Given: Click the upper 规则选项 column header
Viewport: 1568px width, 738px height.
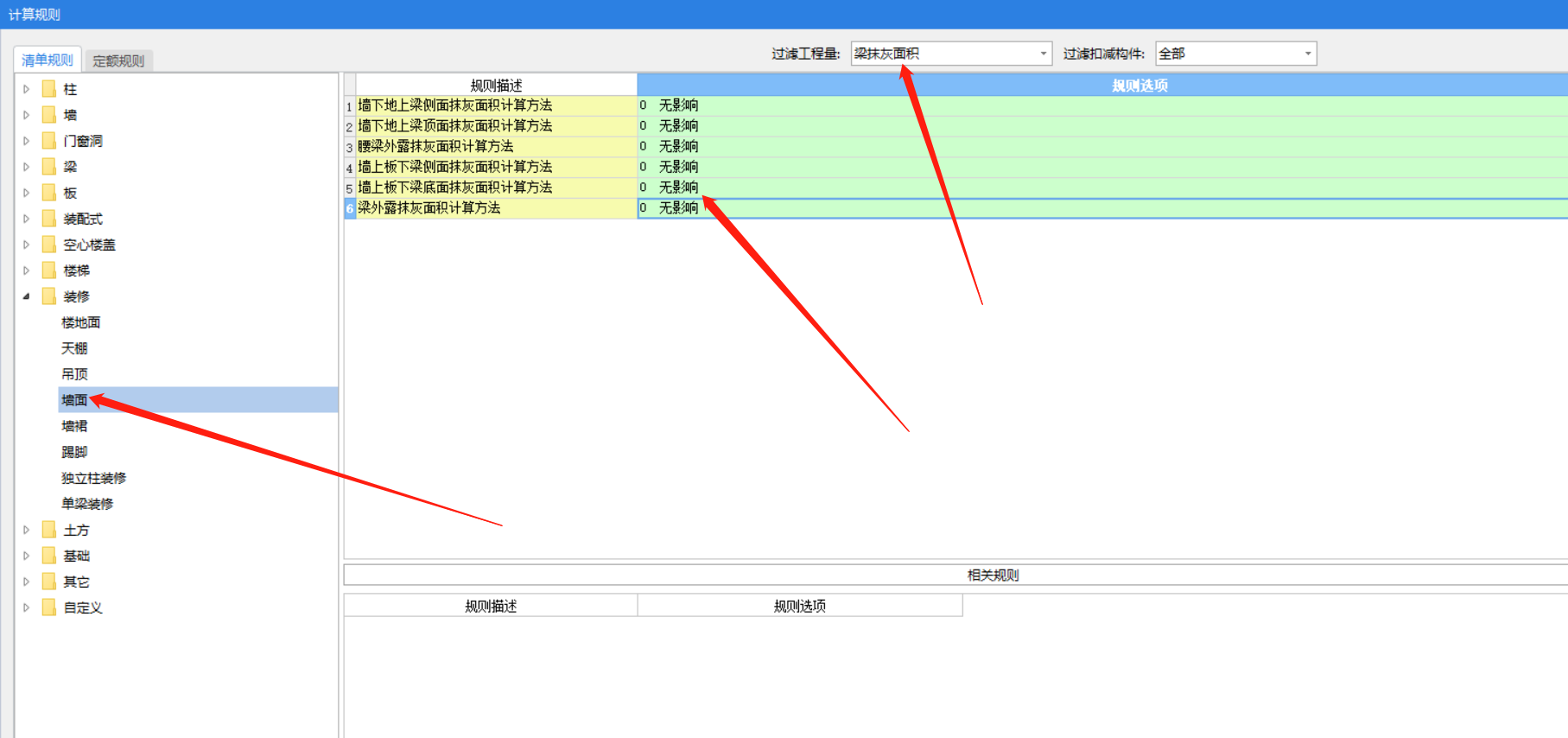Looking at the screenshot, I should (1102, 85).
